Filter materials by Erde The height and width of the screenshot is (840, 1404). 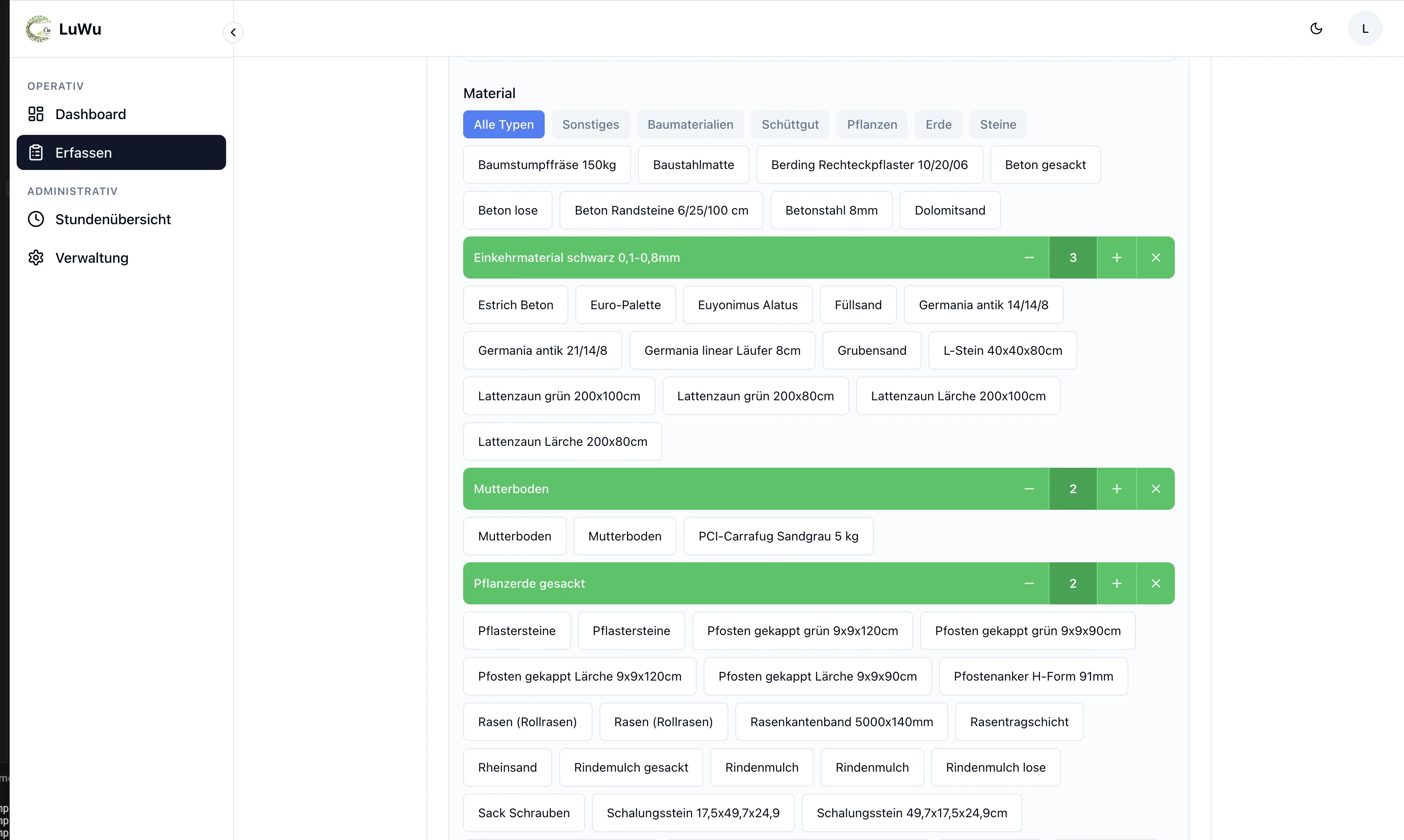(938, 124)
